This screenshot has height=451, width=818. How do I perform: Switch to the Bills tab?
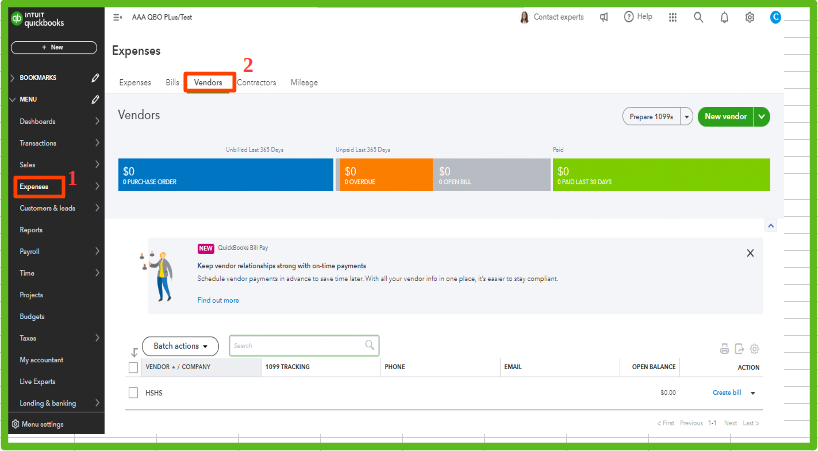172,82
